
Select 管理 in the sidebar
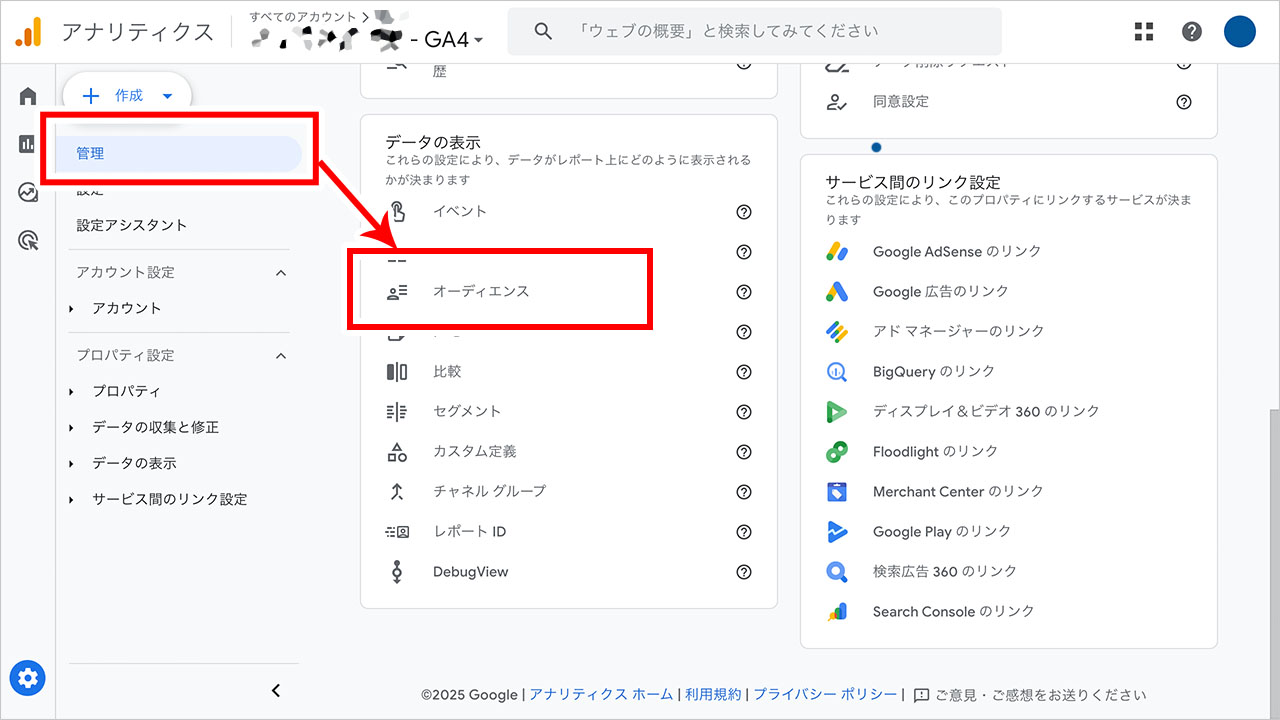180,154
